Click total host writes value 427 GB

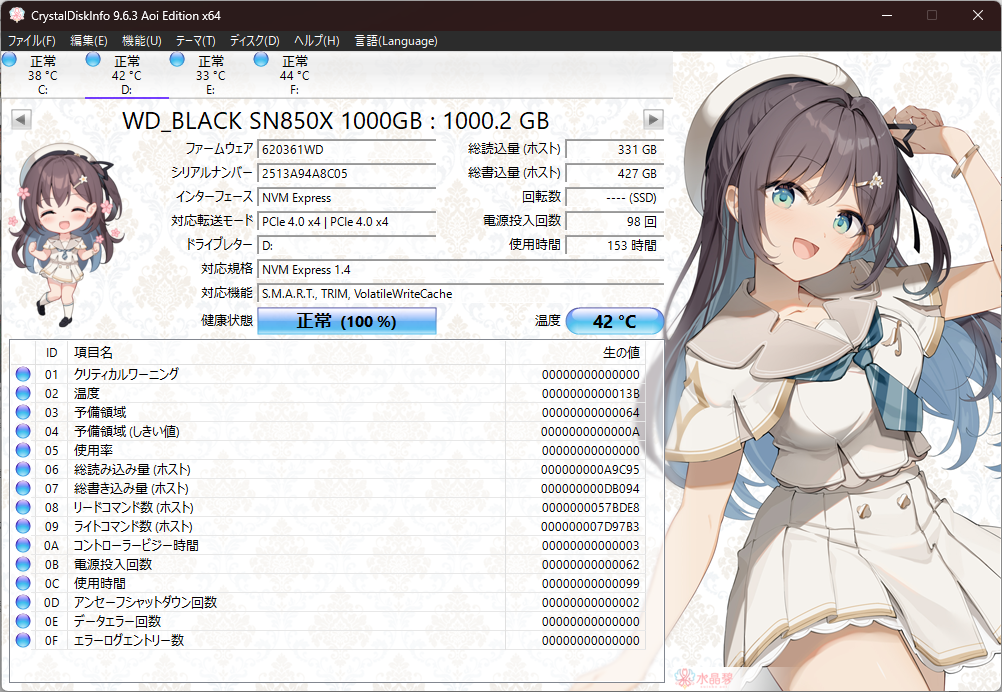615,173
